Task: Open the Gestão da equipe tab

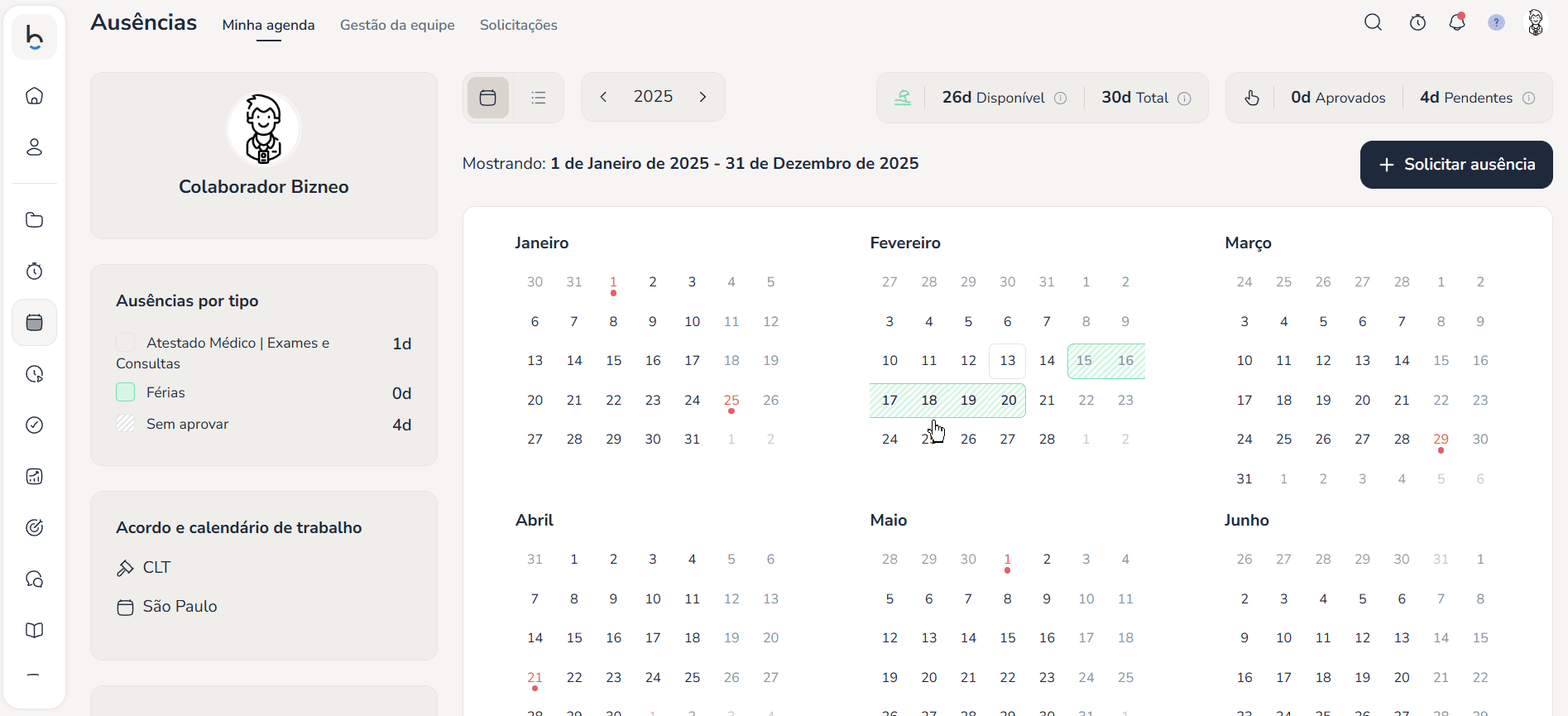Action: (x=397, y=25)
